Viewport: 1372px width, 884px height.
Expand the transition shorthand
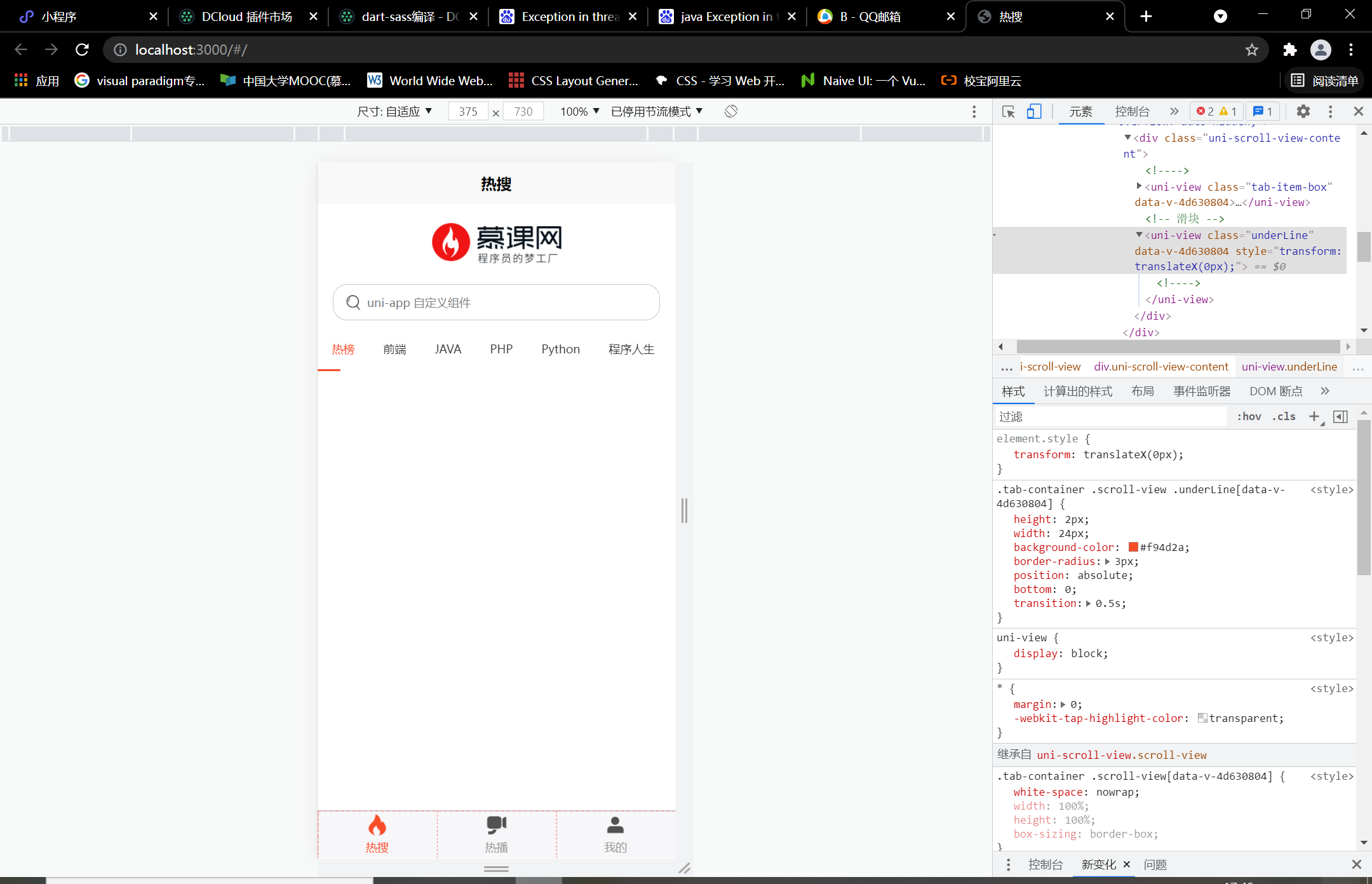pyautogui.click(x=1088, y=604)
